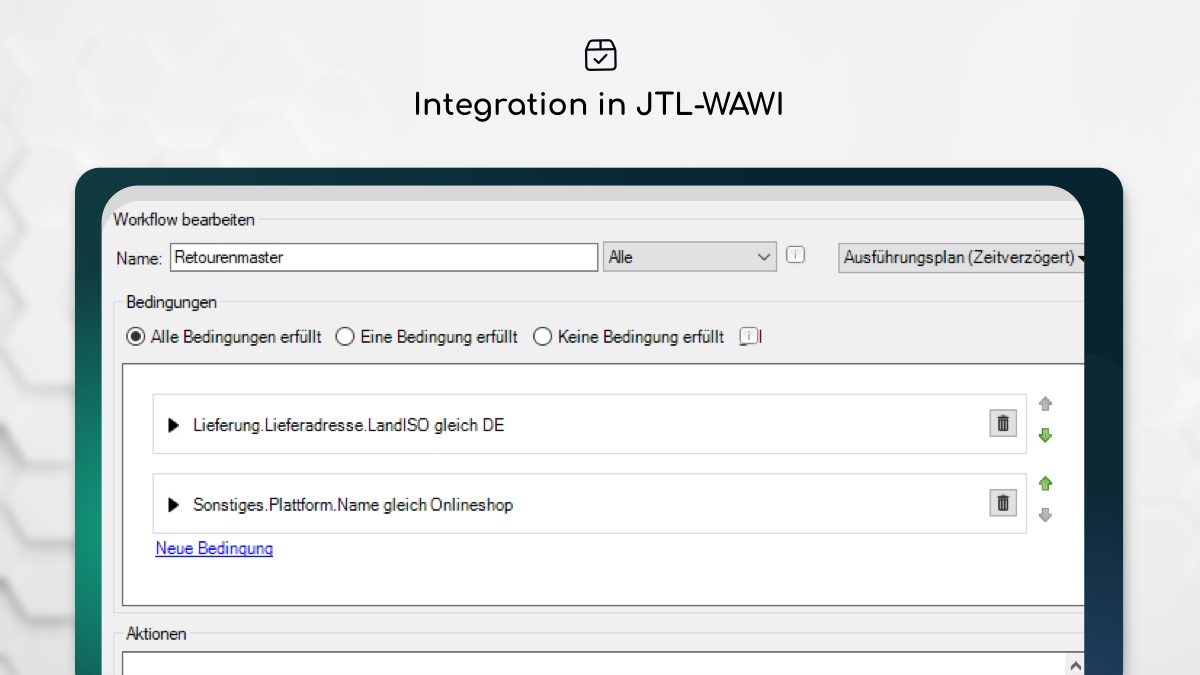Click the Neue Bedingung link
The height and width of the screenshot is (675, 1200).
click(x=214, y=548)
